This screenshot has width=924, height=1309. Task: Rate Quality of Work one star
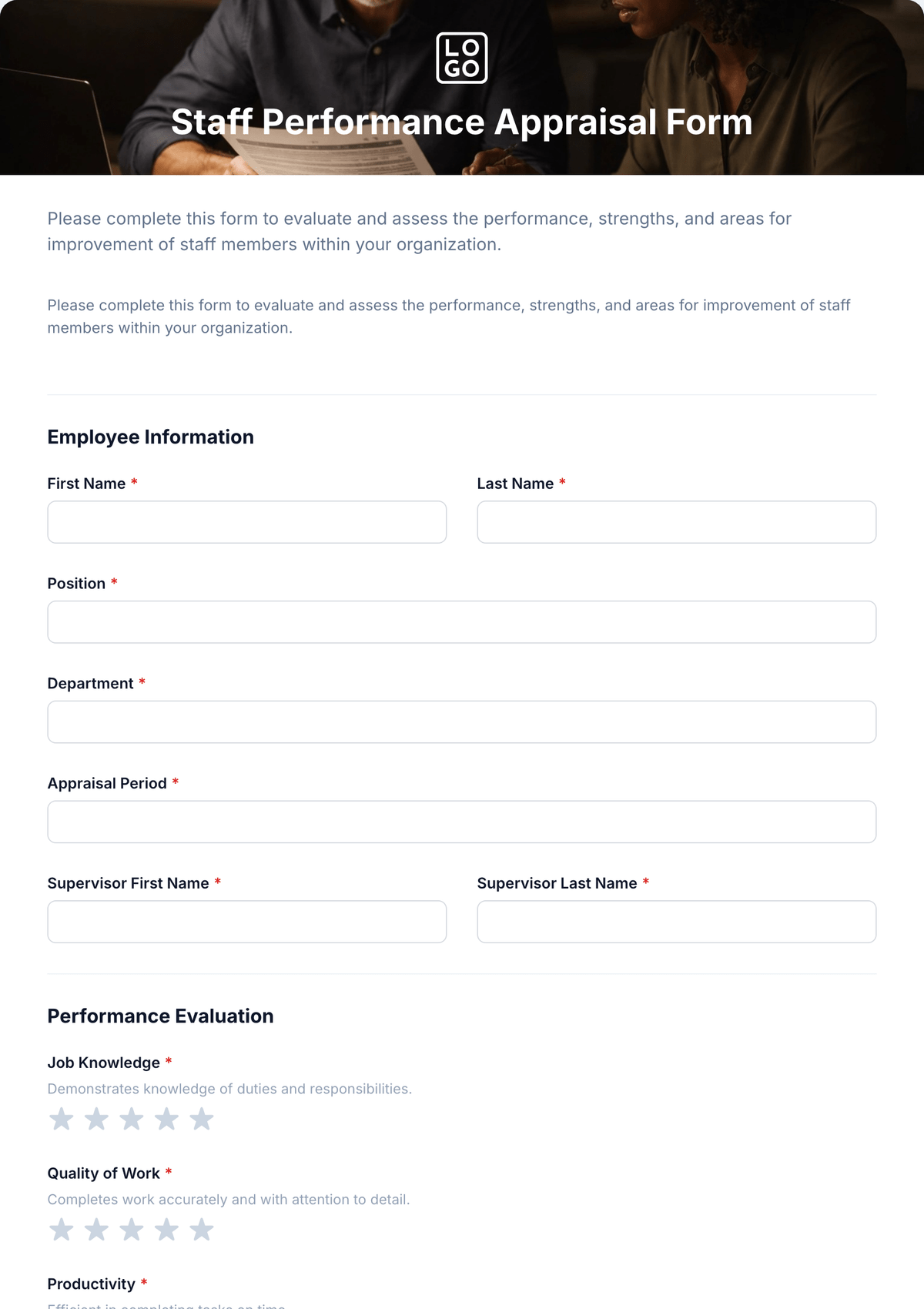click(62, 1230)
